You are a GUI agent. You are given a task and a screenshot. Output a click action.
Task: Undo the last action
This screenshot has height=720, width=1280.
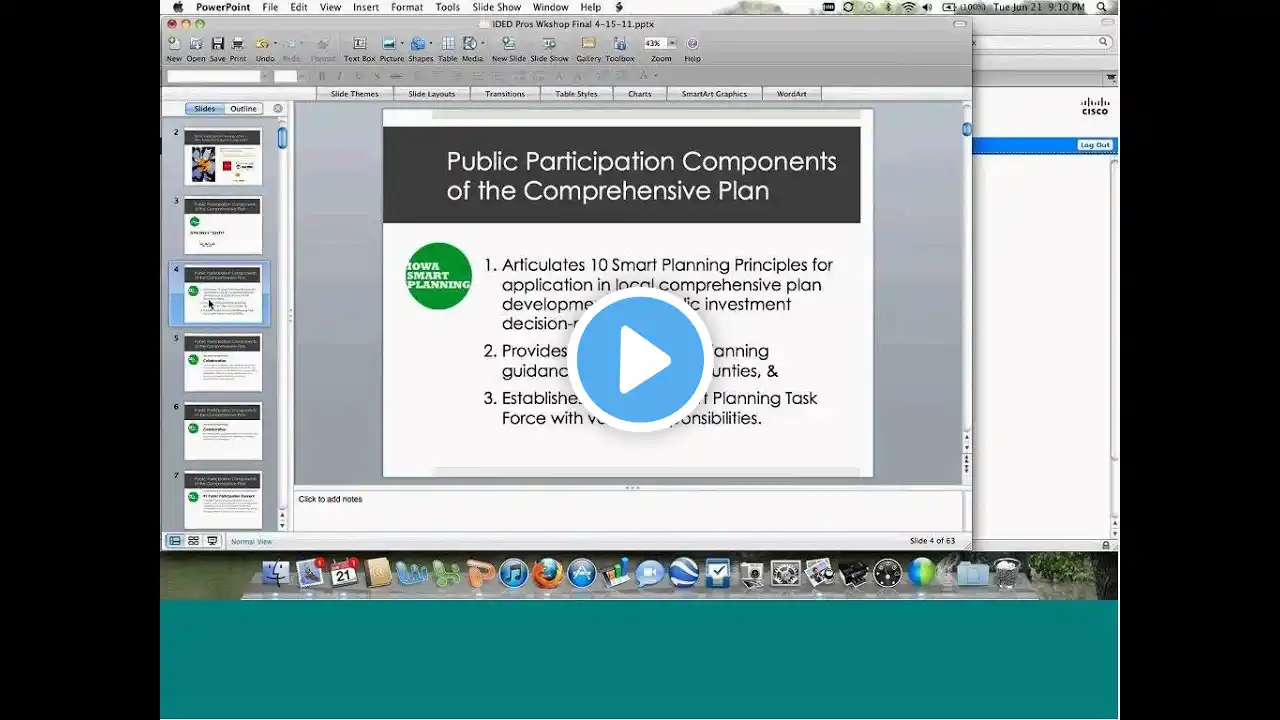[262, 44]
